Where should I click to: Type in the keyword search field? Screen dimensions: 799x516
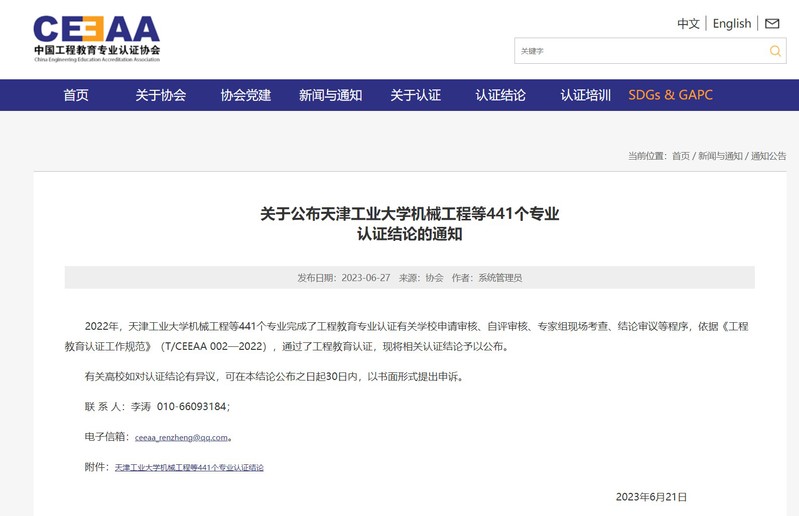pyautogui.click(x=640, y=51)
